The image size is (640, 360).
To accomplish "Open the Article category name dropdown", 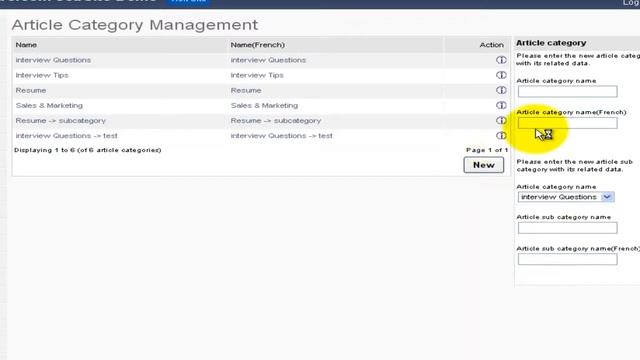I will click(566, 197).
